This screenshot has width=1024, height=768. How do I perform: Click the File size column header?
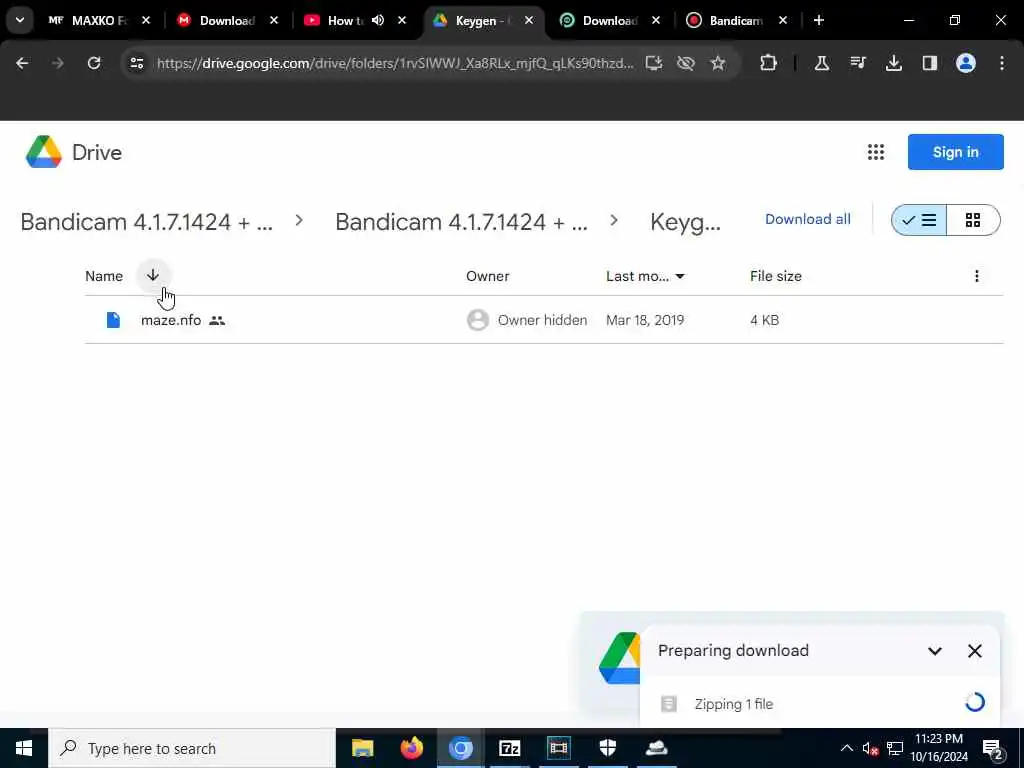click(x=776, y=276)
